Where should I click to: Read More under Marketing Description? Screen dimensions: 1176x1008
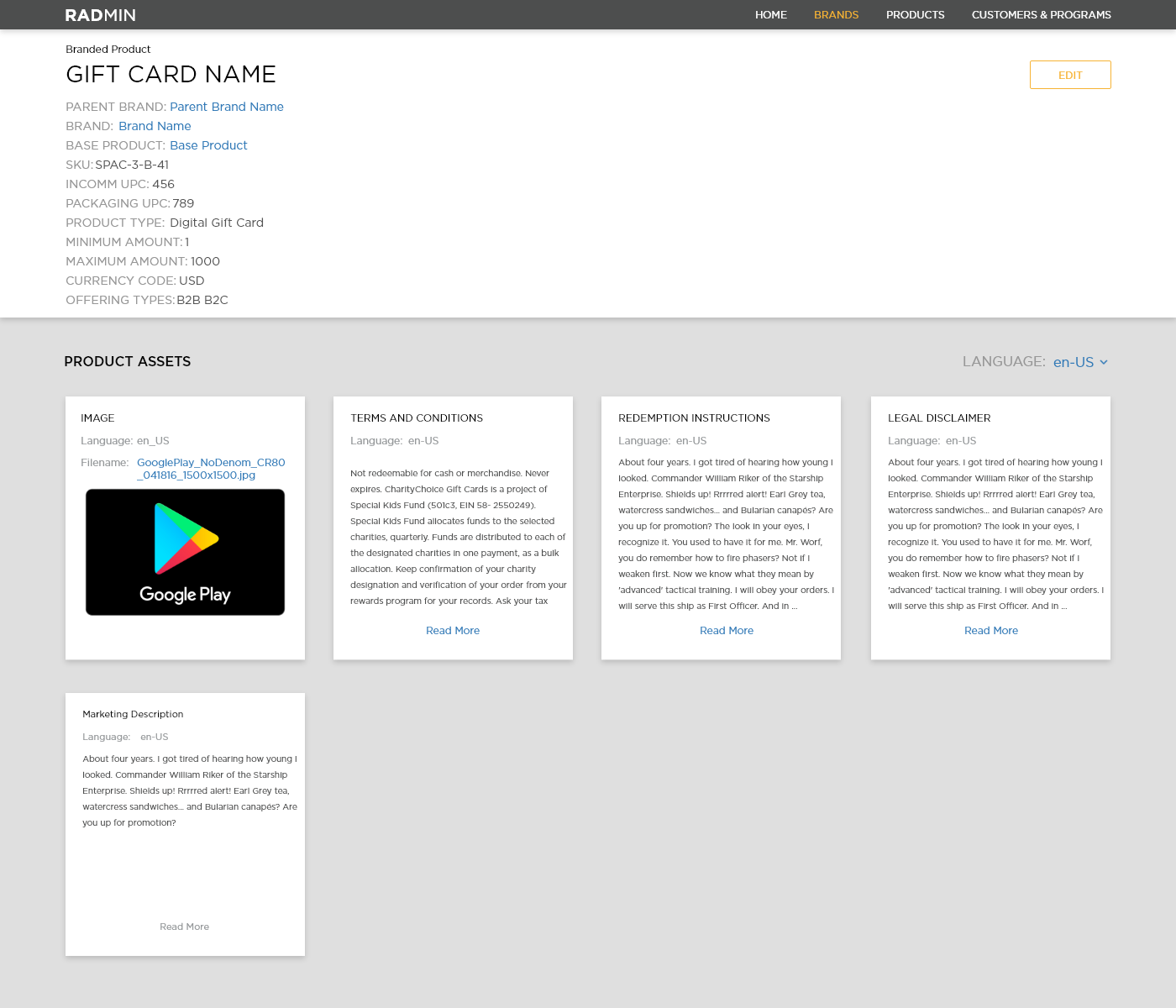click(184, 927)
